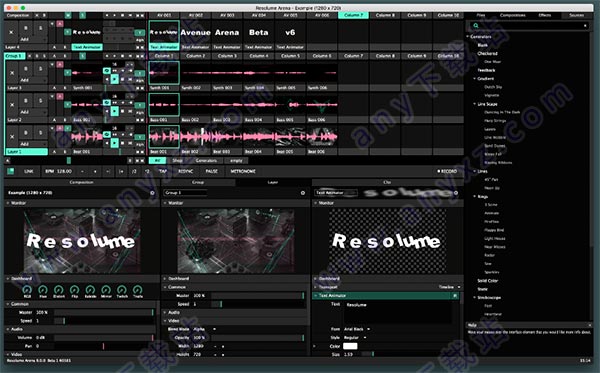Select the Generators deck tab

tap(206, 161)
